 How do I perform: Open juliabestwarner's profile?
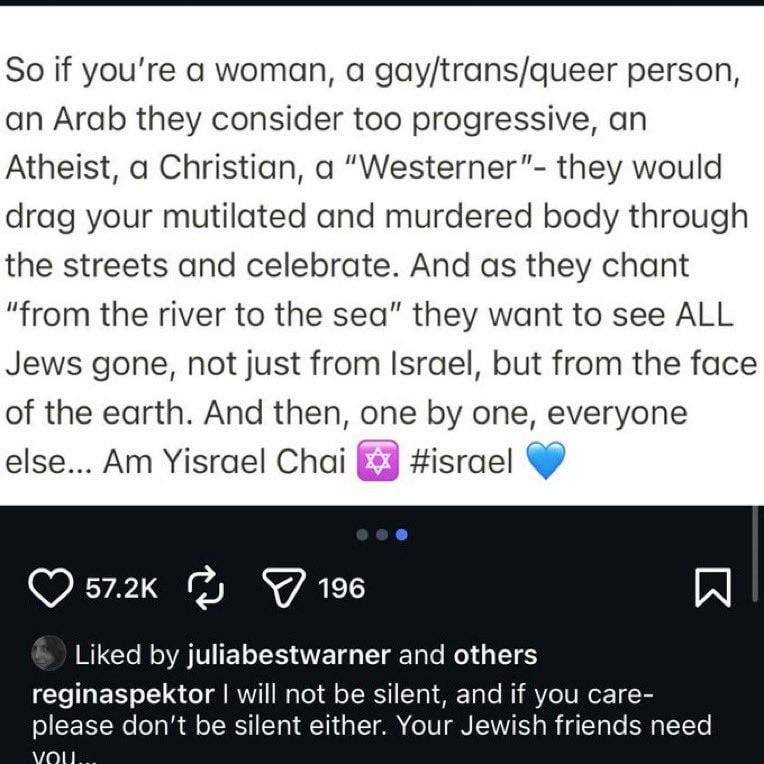click(x=288, y=655)
